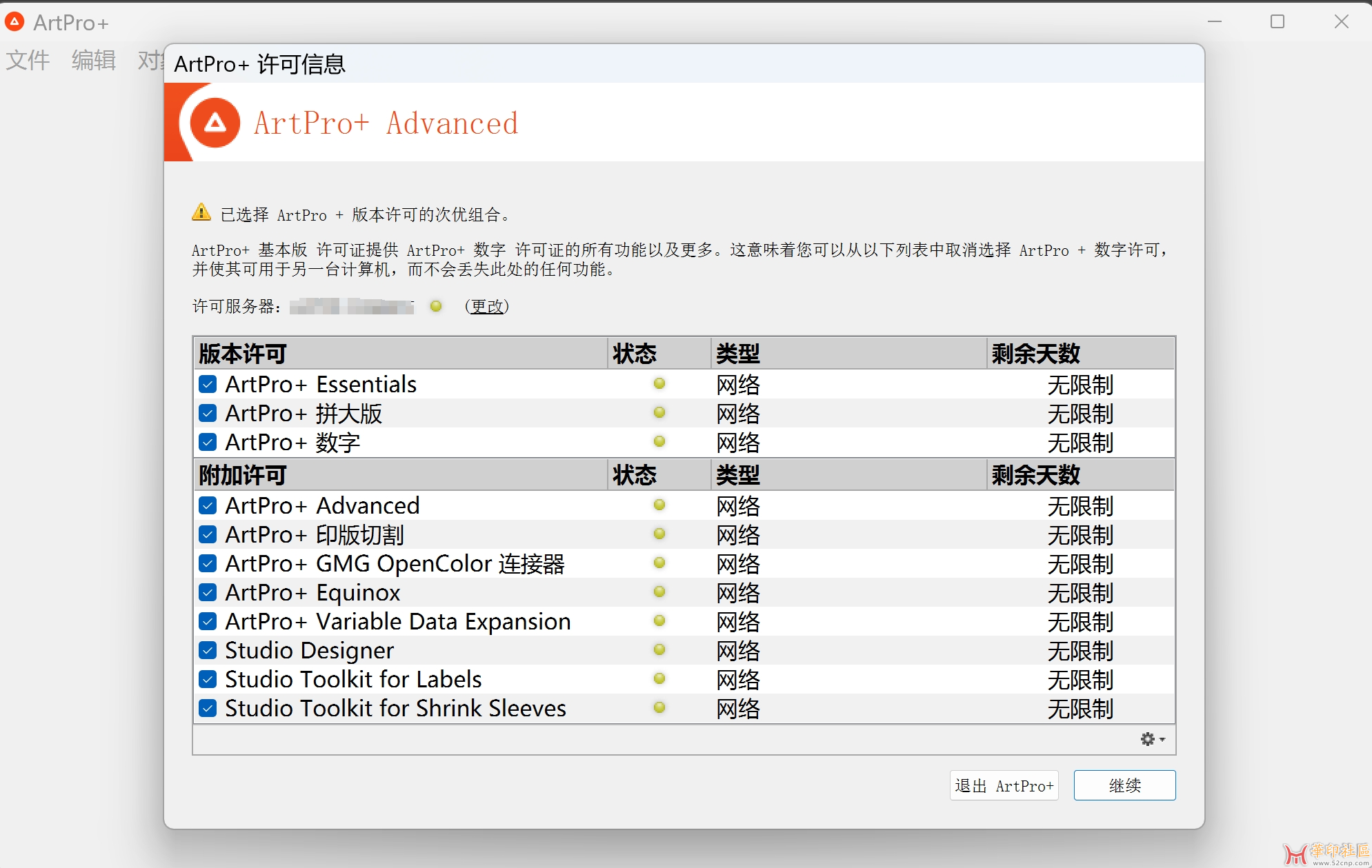The image size is (1372, 868).
Task: Click the status dot for ArtPro+ 数字
Action: 659,441
